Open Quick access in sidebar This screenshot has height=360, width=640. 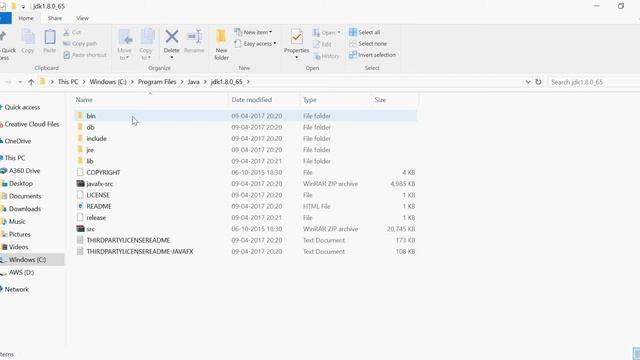tap(22, 107)
